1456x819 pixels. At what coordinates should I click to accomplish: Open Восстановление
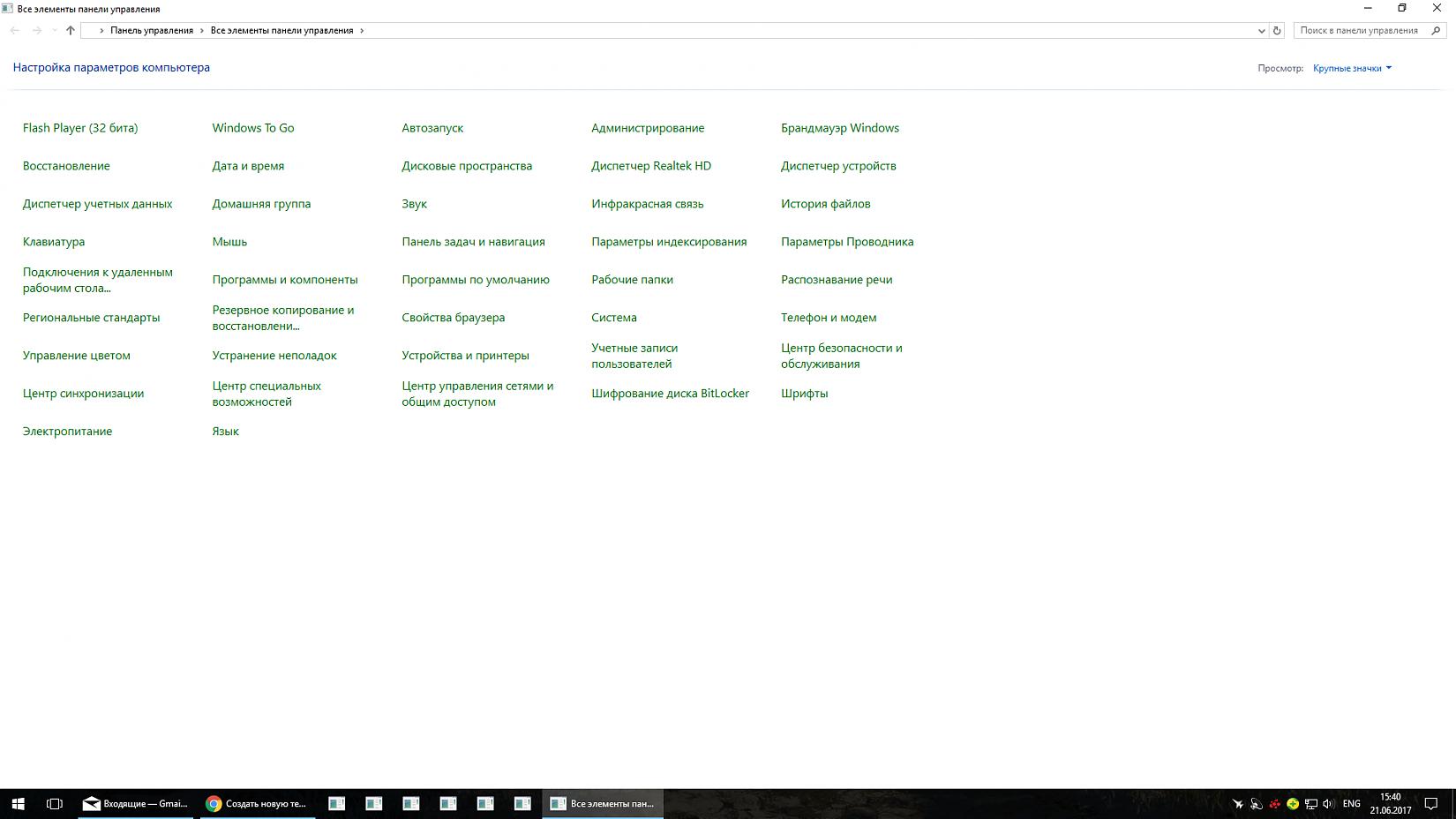66,166
